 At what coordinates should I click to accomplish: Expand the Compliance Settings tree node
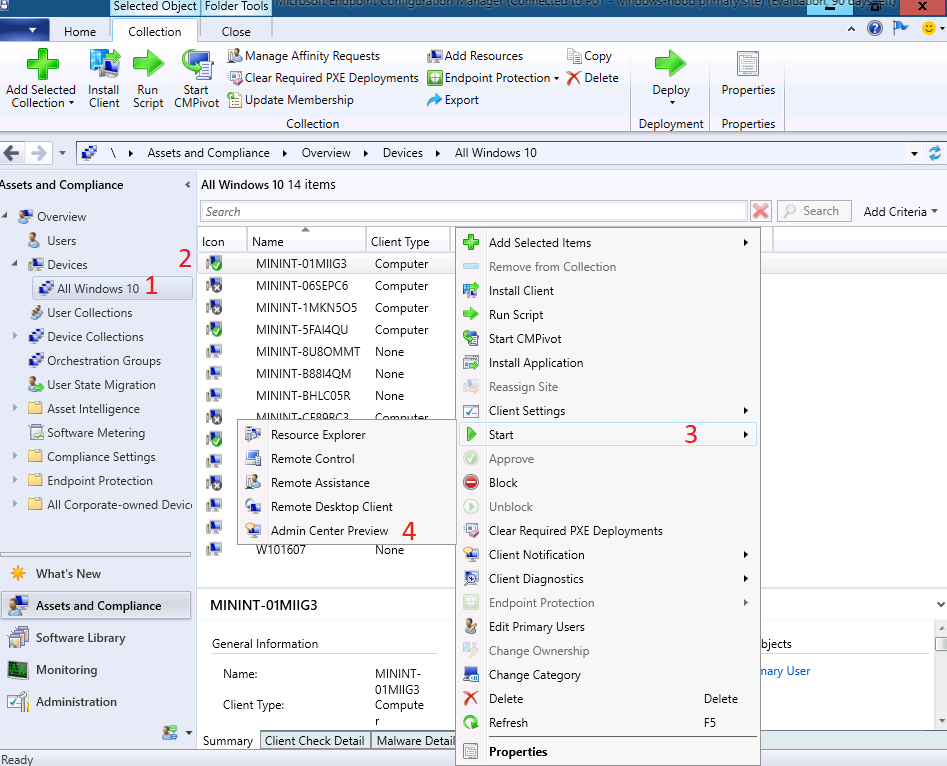15,456
